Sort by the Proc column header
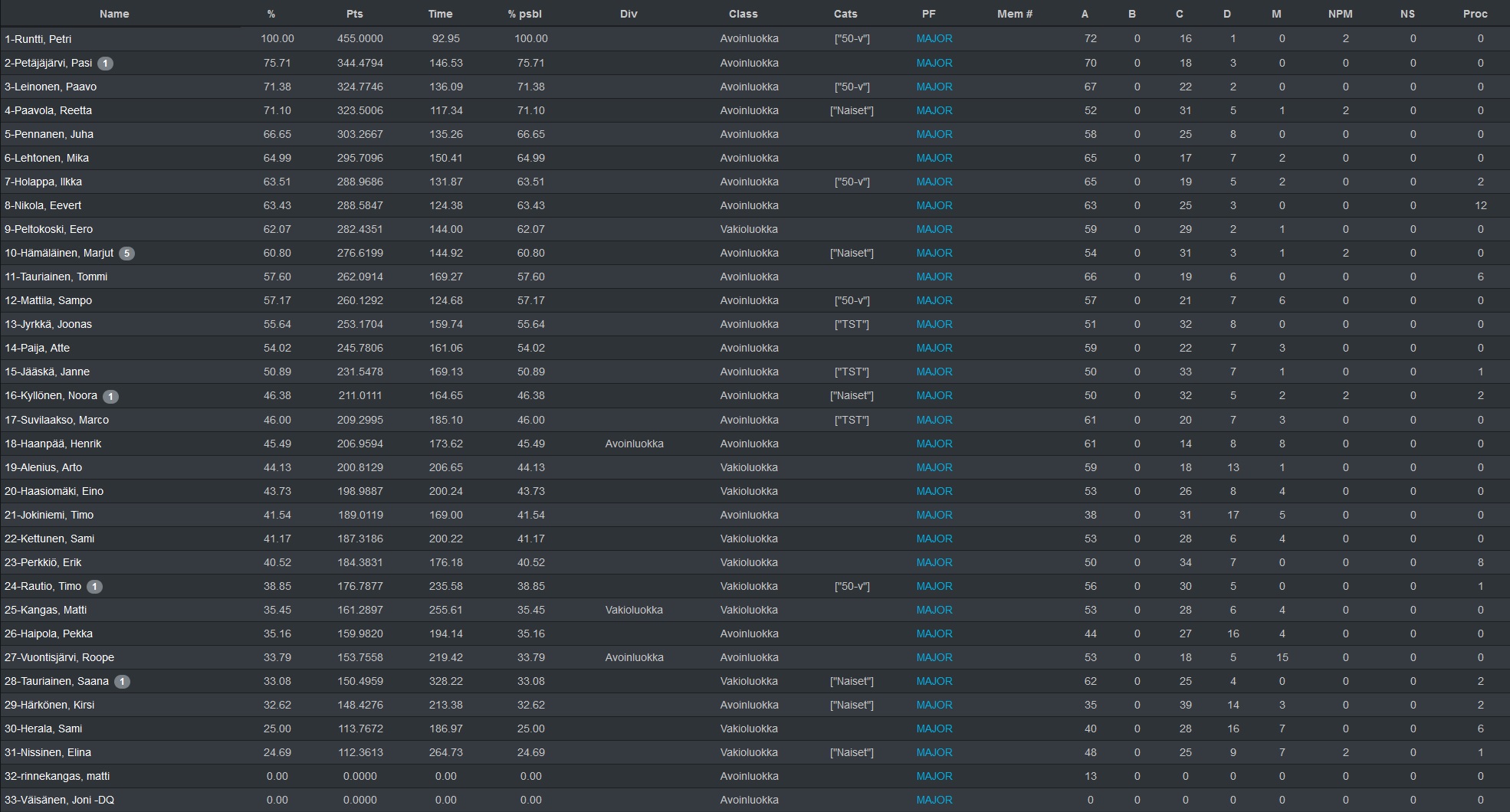 click(1476, 14)
